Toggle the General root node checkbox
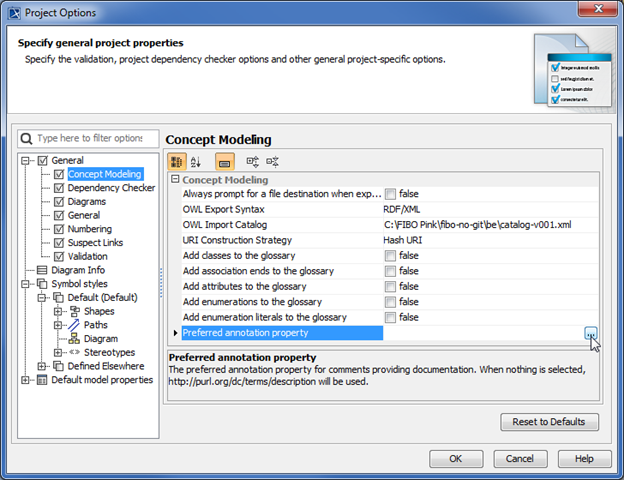The height and width of the screenshot is (480, 624). 42,161
